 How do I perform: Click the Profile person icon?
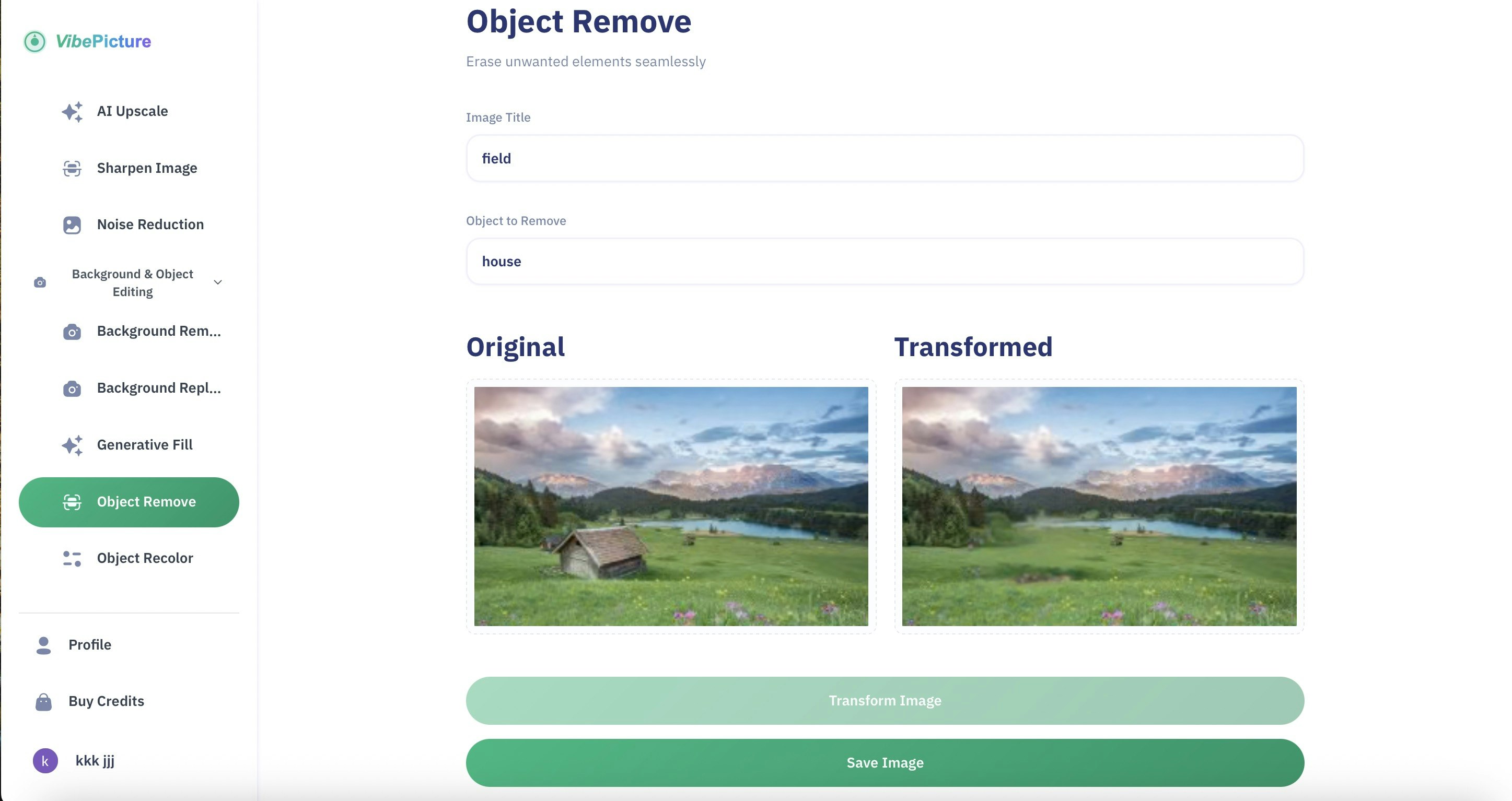[43, 645]
